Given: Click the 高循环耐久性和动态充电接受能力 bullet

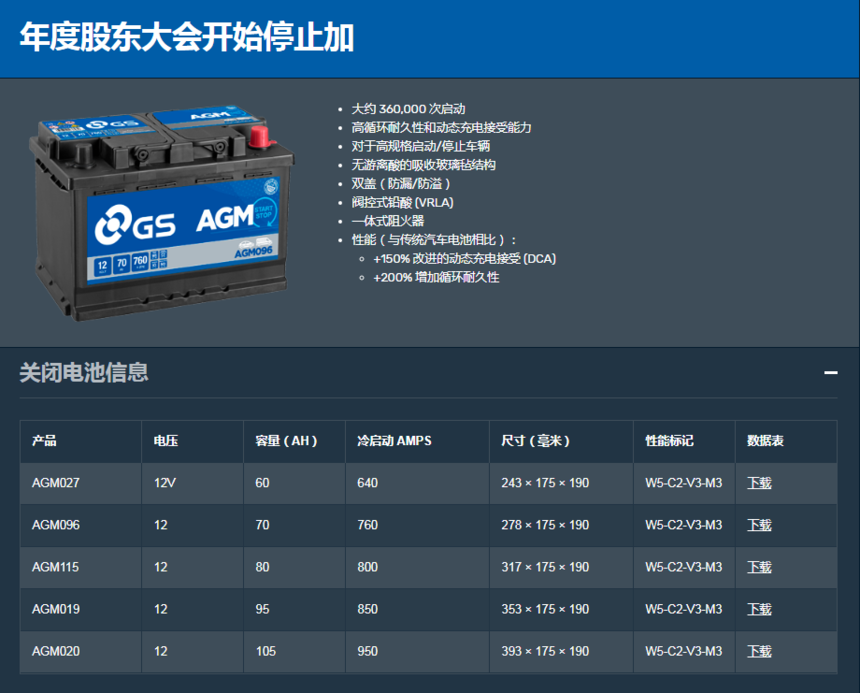Looking at the screenshot, I should (442, 128).
